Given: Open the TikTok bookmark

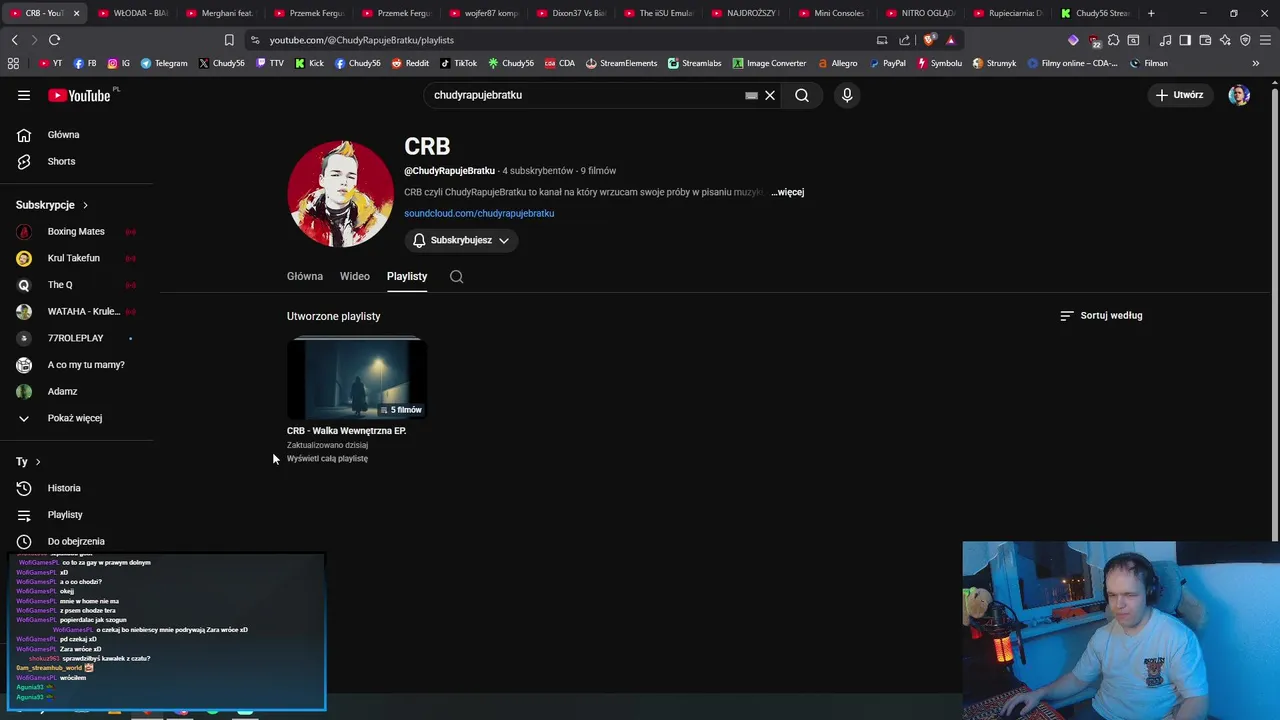Looking at the screenshot, I should click(459, 63).
